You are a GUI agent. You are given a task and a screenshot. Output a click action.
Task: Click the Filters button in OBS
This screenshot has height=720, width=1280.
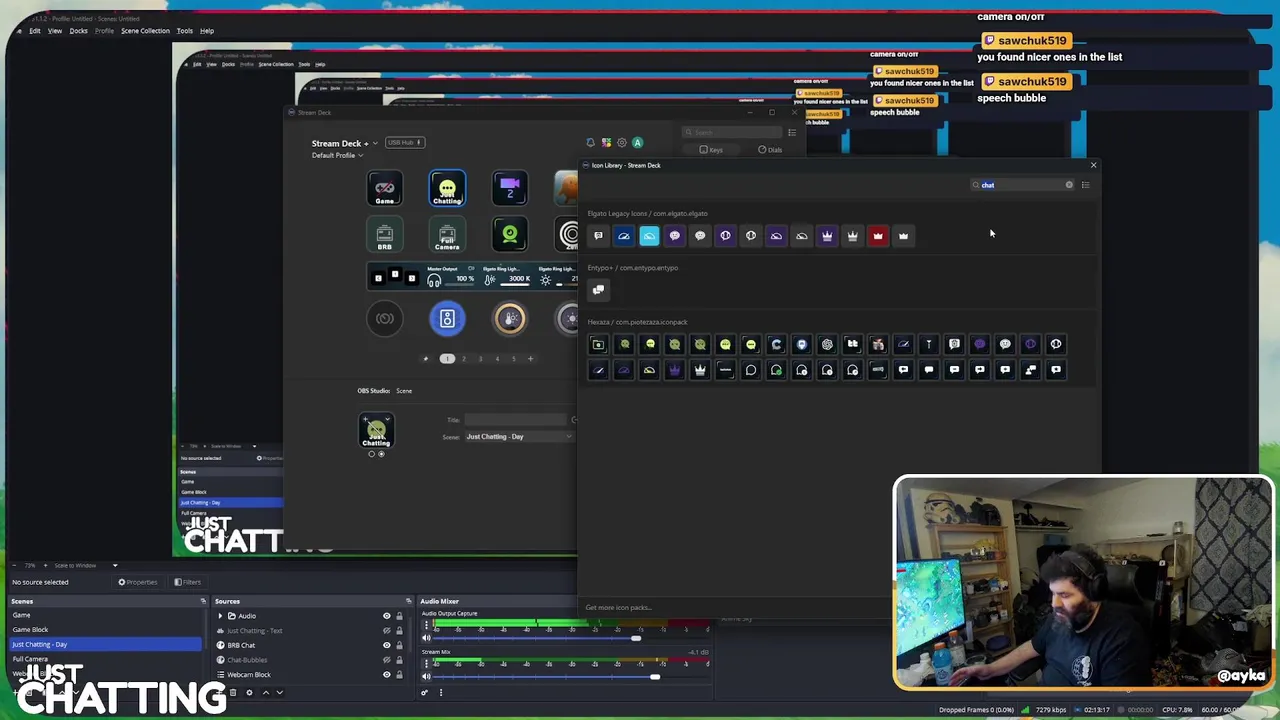click(187, 582)
